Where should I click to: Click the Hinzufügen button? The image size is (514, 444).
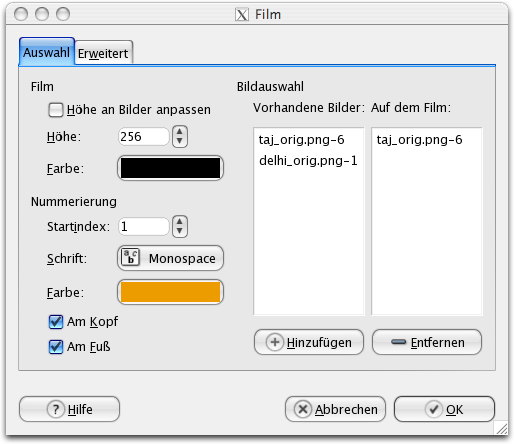pyautogui.click(x=309, y=342)
